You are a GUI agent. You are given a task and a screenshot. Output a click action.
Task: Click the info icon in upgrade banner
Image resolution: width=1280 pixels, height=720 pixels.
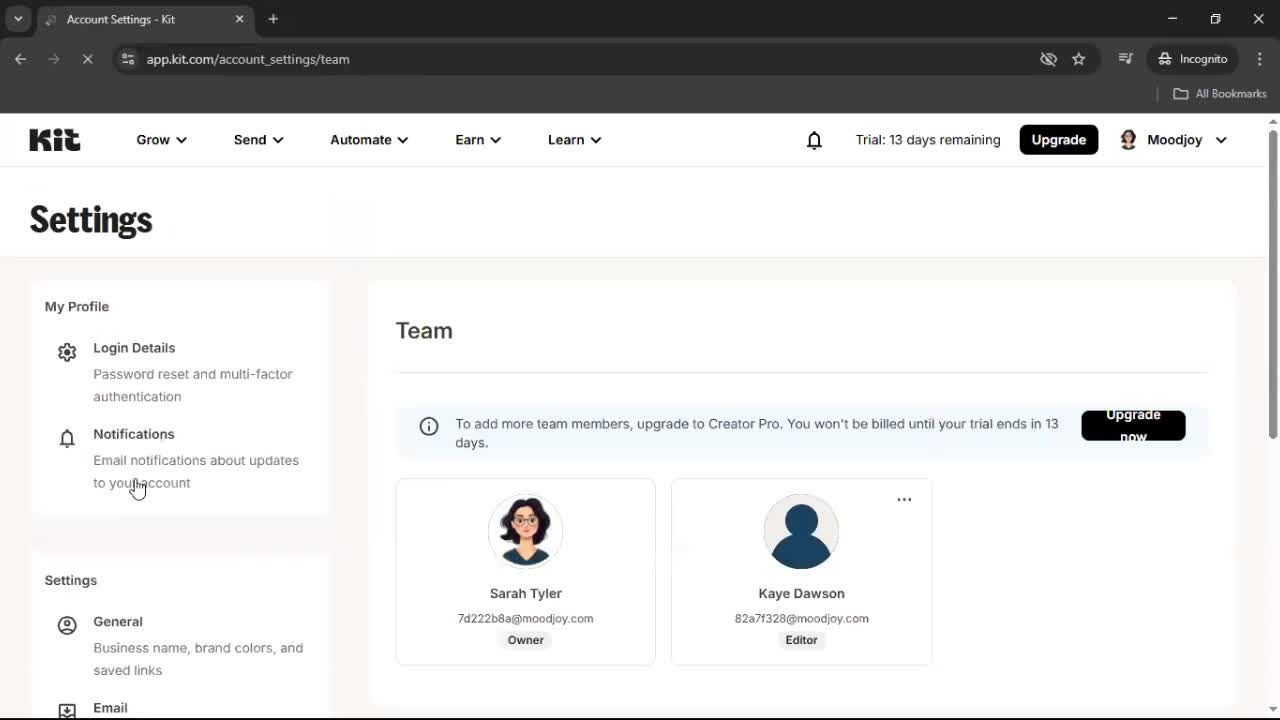(429, 427)
